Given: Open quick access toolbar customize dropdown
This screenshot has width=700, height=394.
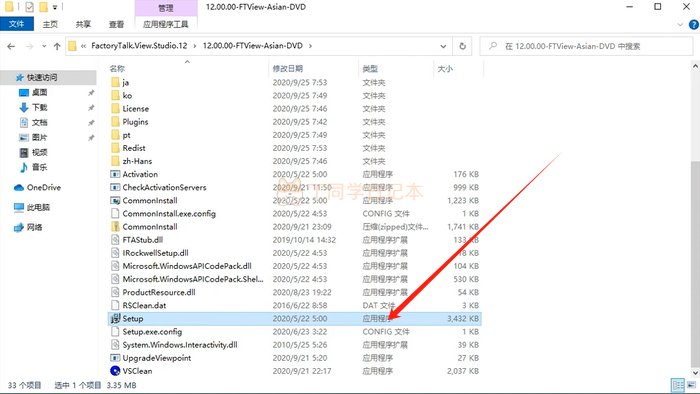Looking at the screenshot, I should [x=55, y=7].
